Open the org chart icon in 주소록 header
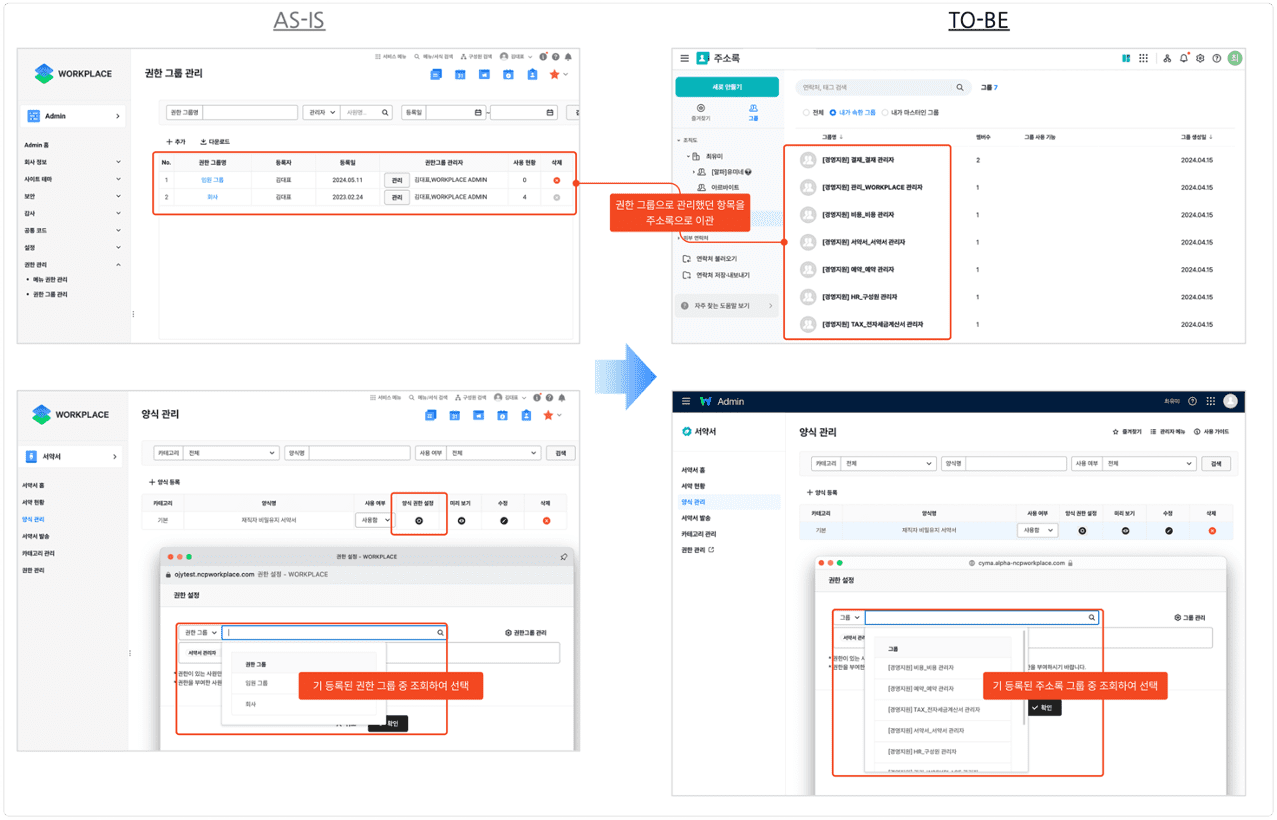 (1167, 59)
